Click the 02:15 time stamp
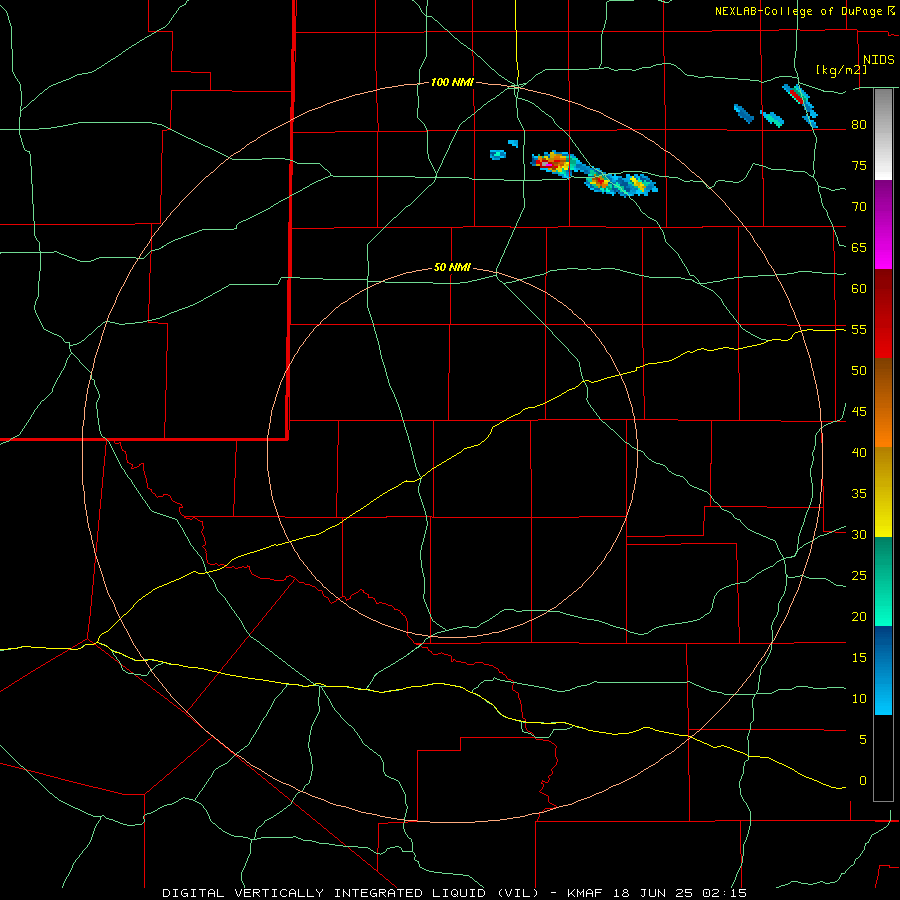The height and width of the screenshot is (900, 900). coord(725,893)
